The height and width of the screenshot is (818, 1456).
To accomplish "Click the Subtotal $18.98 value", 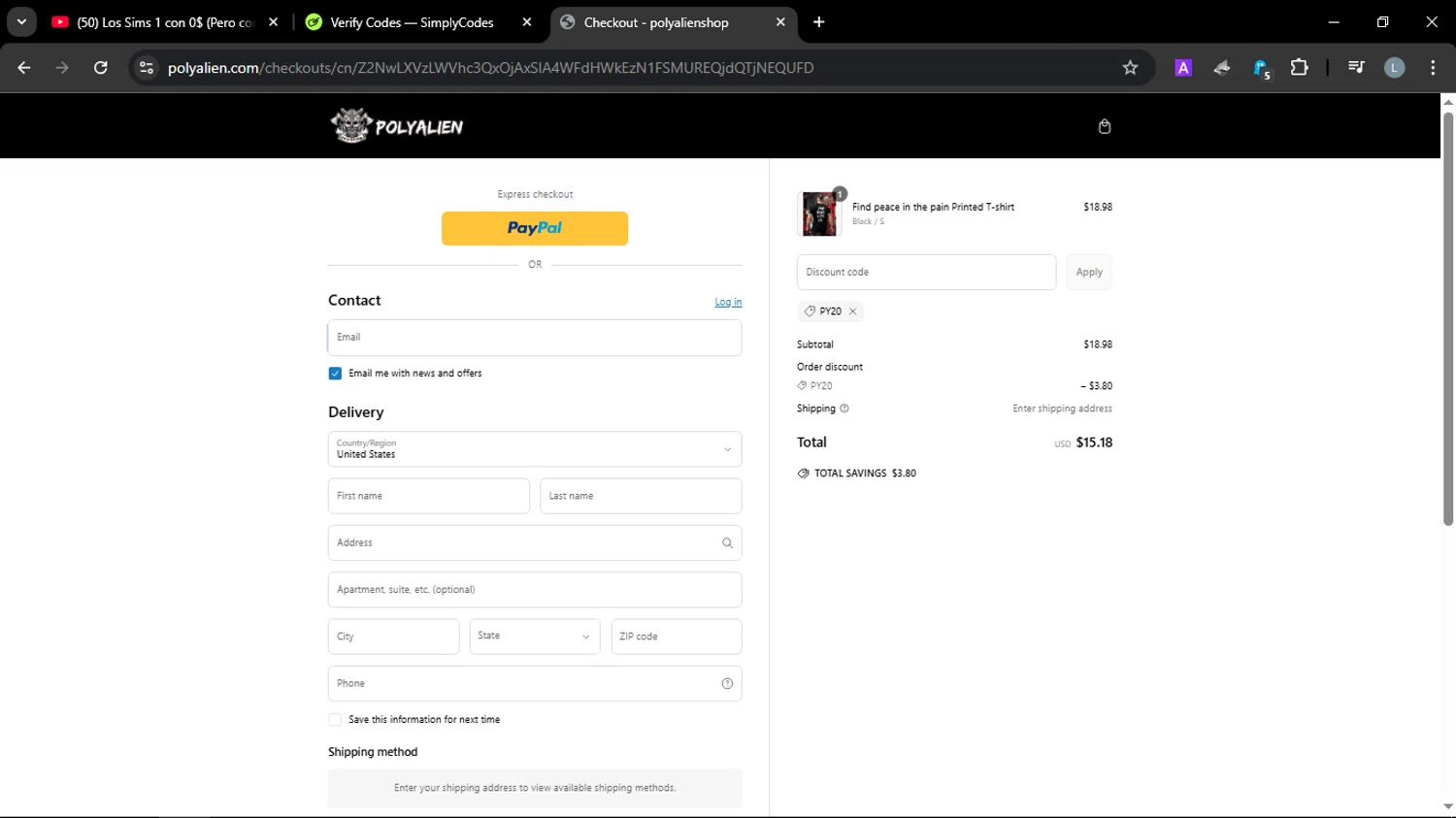I will pyautogui.click(x=1098, y=344).
